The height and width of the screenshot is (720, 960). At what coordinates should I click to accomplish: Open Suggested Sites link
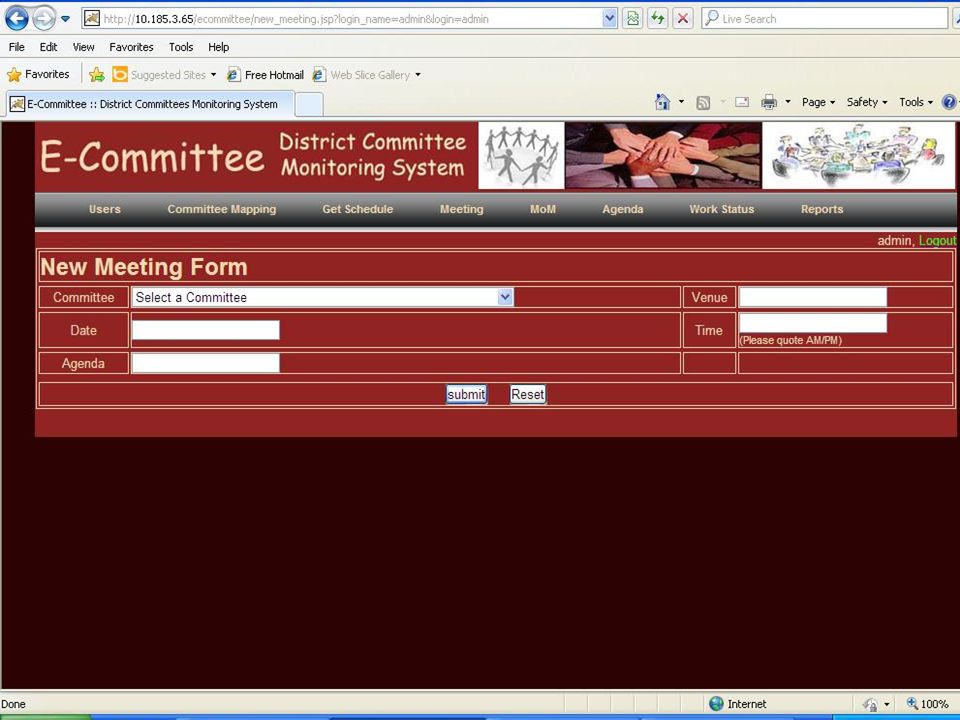pyautogui.click(x=160, y=75)
